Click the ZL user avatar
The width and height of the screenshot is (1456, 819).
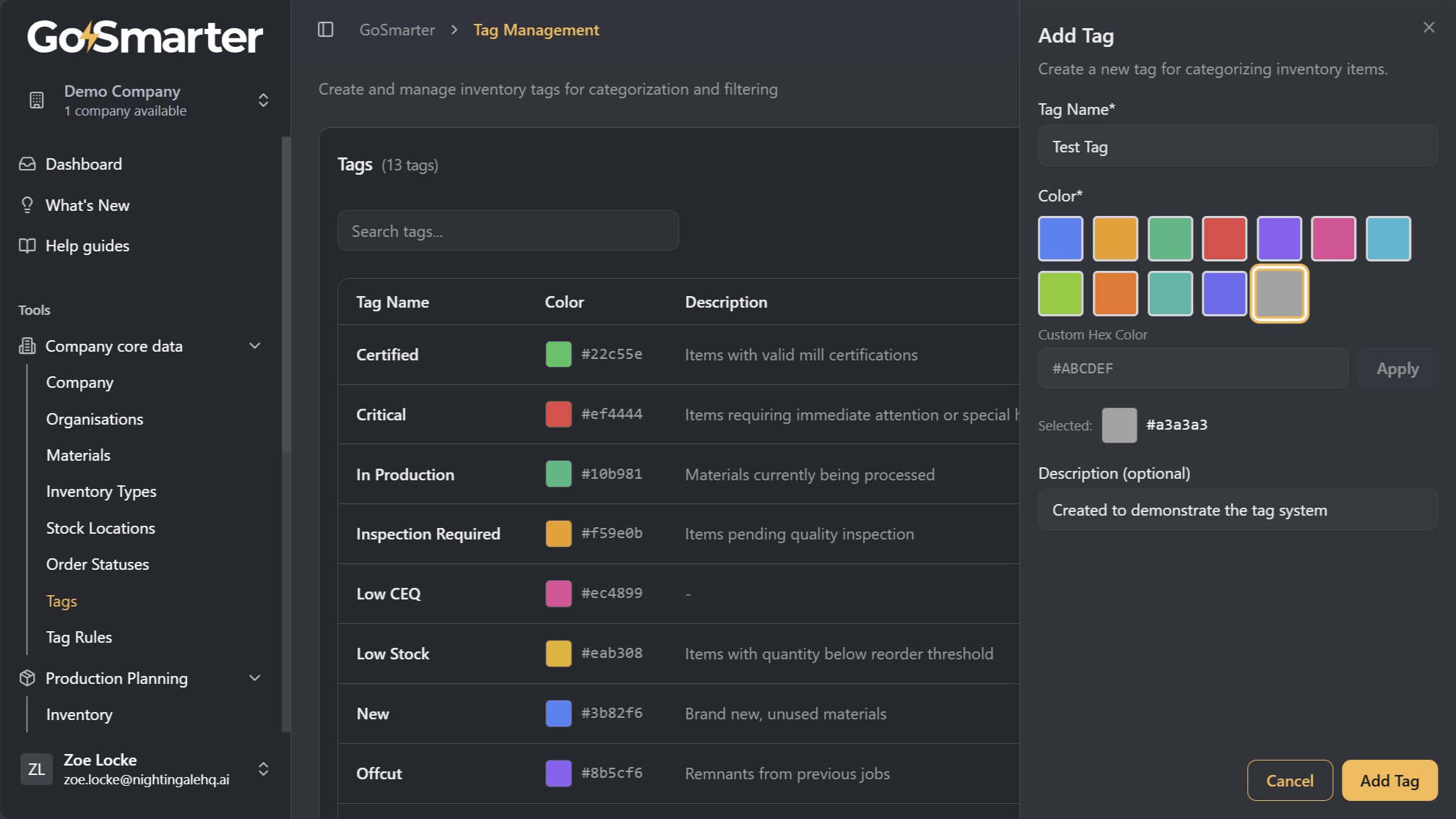(x=36, y=769)
